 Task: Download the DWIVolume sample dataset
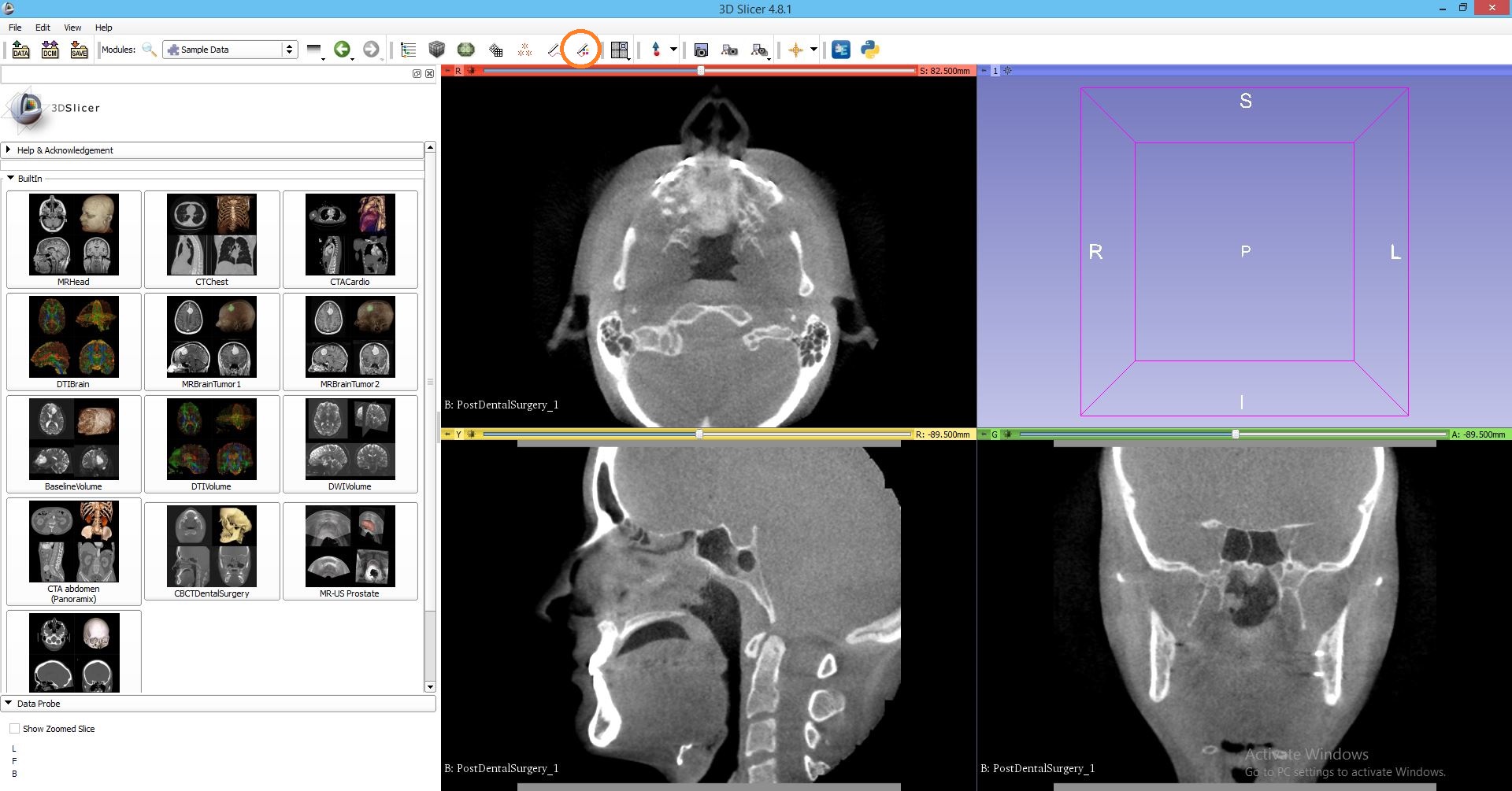tap(350, 444)
